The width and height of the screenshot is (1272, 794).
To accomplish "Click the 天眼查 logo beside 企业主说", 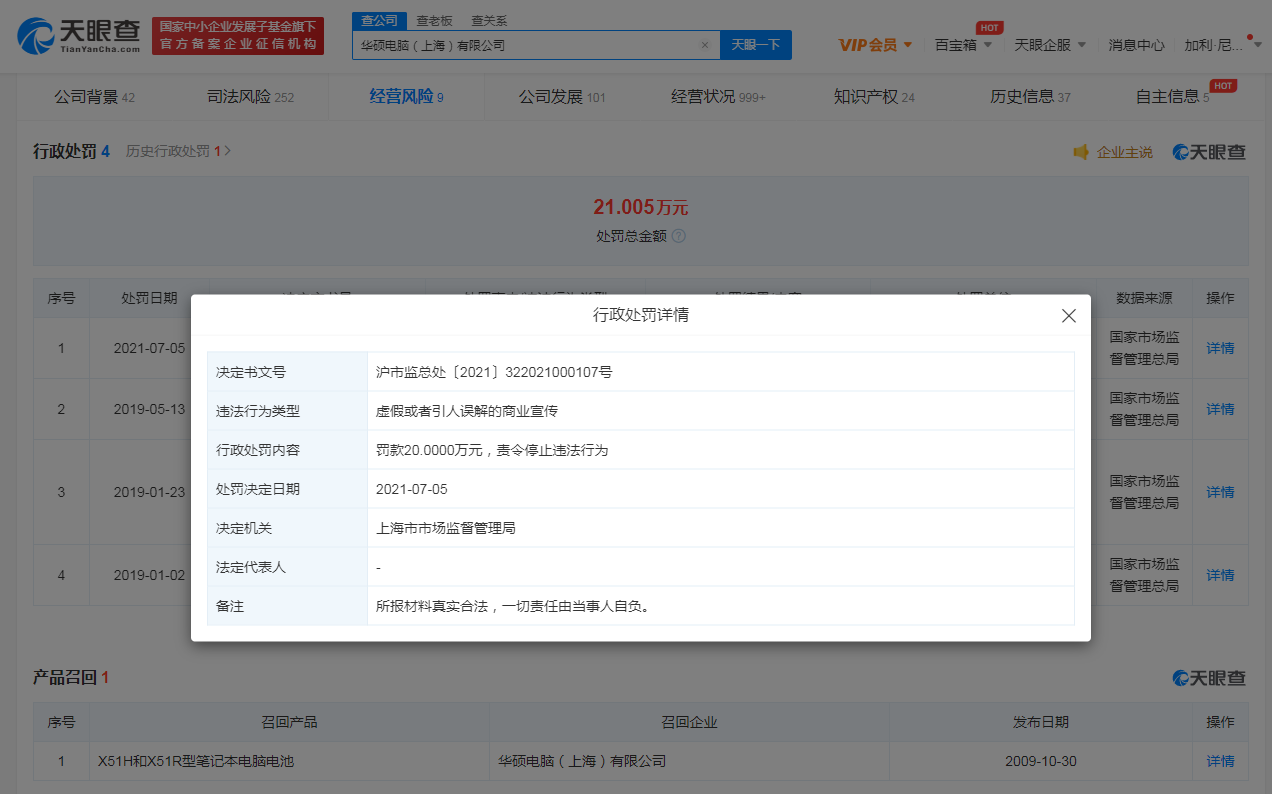I will tap(1209, 152).
